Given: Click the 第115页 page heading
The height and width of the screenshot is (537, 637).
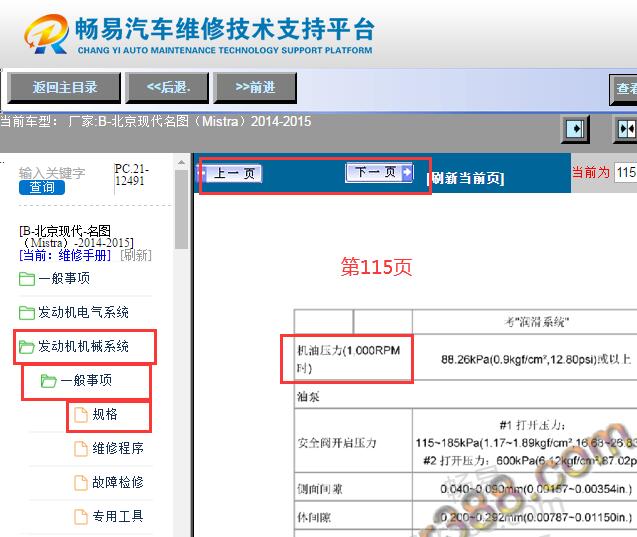Looking at the screenshot, I should 376,267.
